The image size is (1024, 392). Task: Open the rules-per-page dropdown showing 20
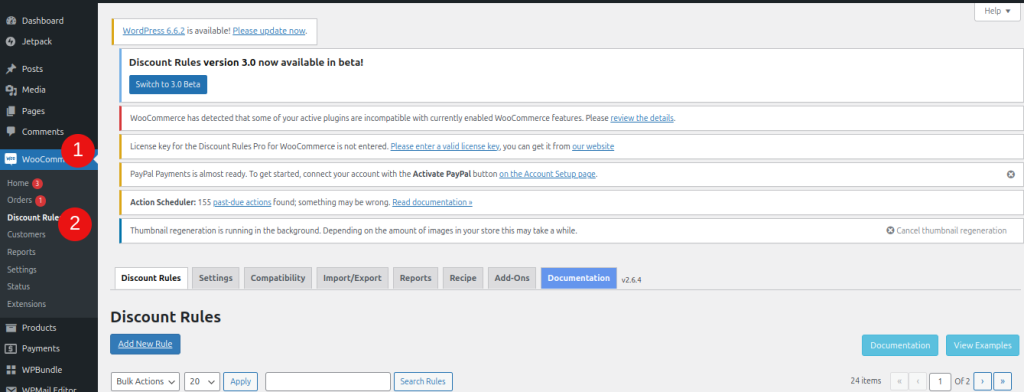point(202,382)
